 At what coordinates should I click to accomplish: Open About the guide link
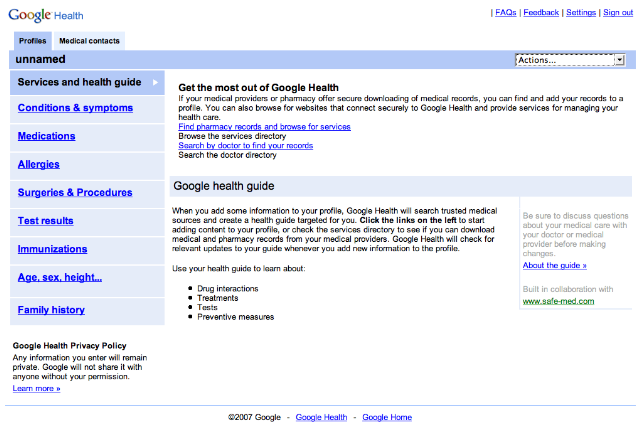point(554,265)
